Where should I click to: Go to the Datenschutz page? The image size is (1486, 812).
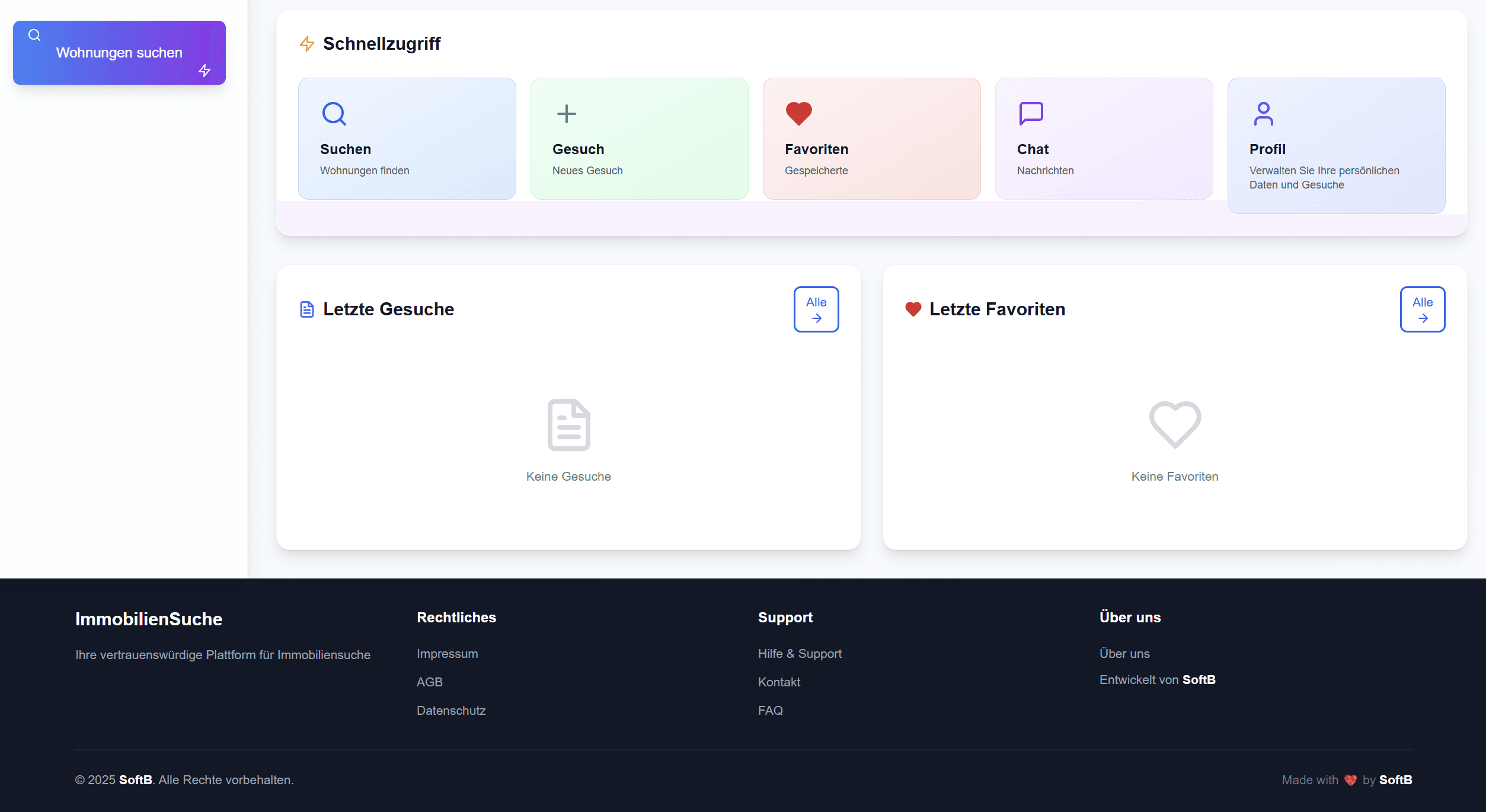pyautogui.click(x=450, y=711)
